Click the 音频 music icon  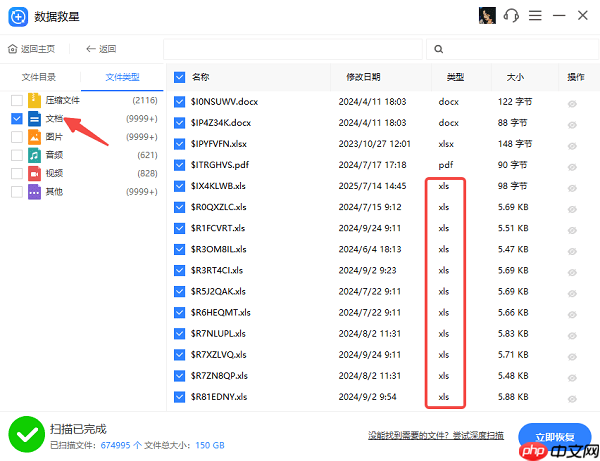(x=34, y=155)
